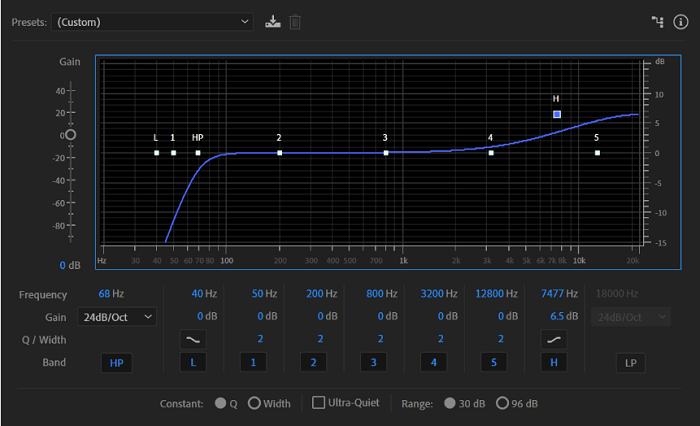Select the HP control point on graph
The height and width of the screenshot is (426, 700).
pyautogui.click(x=198, y=153)
